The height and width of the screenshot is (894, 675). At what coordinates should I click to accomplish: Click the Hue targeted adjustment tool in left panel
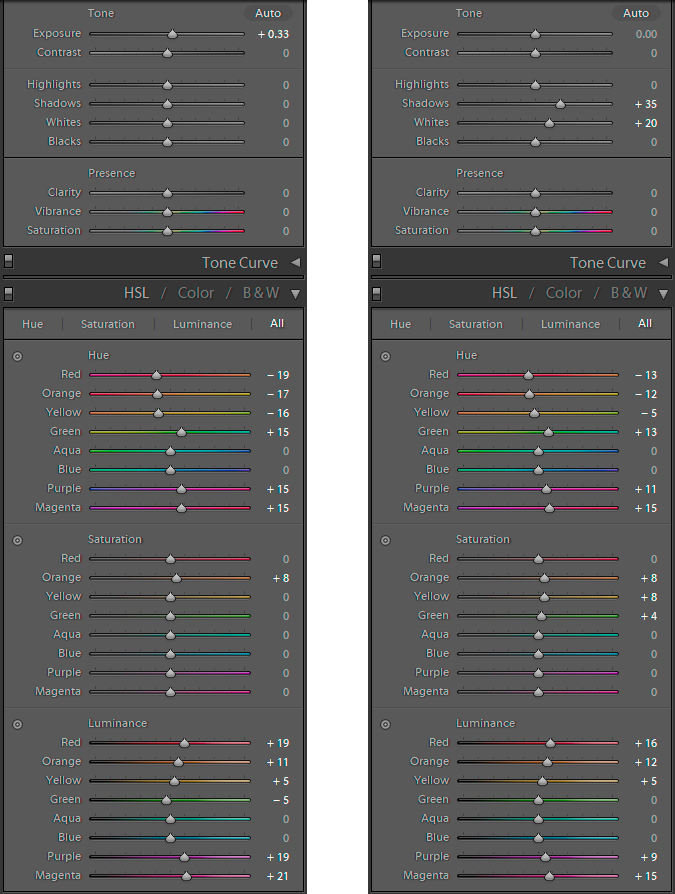click(x=18, y=356)
